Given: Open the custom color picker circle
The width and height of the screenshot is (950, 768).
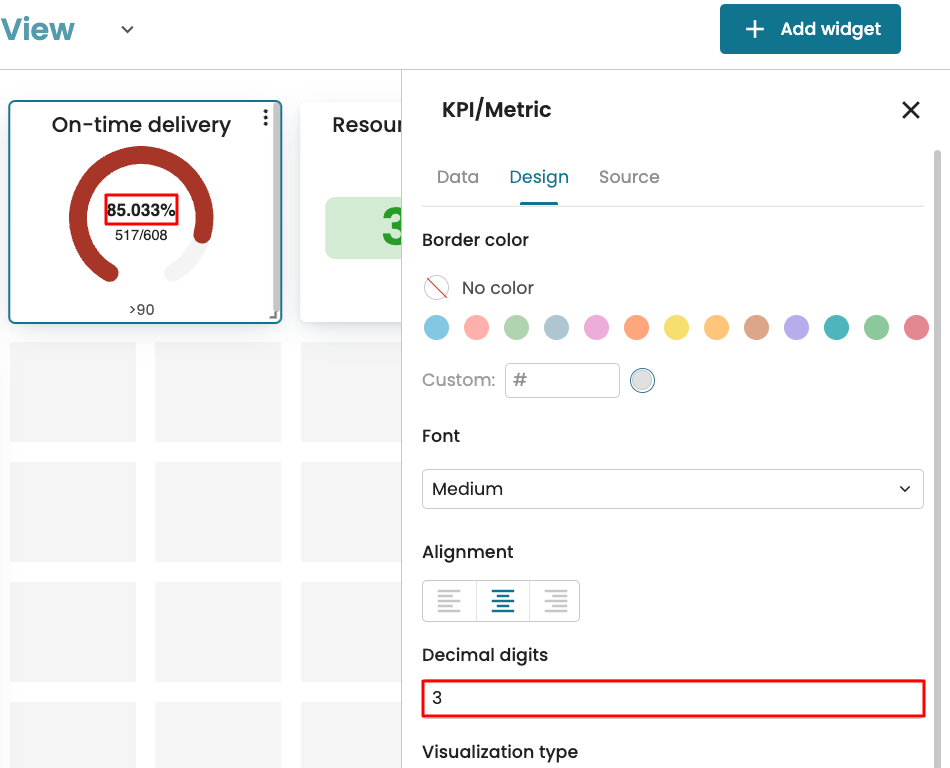Looking at the screenshot, I should pyautogui.click(x=642, y=380).
